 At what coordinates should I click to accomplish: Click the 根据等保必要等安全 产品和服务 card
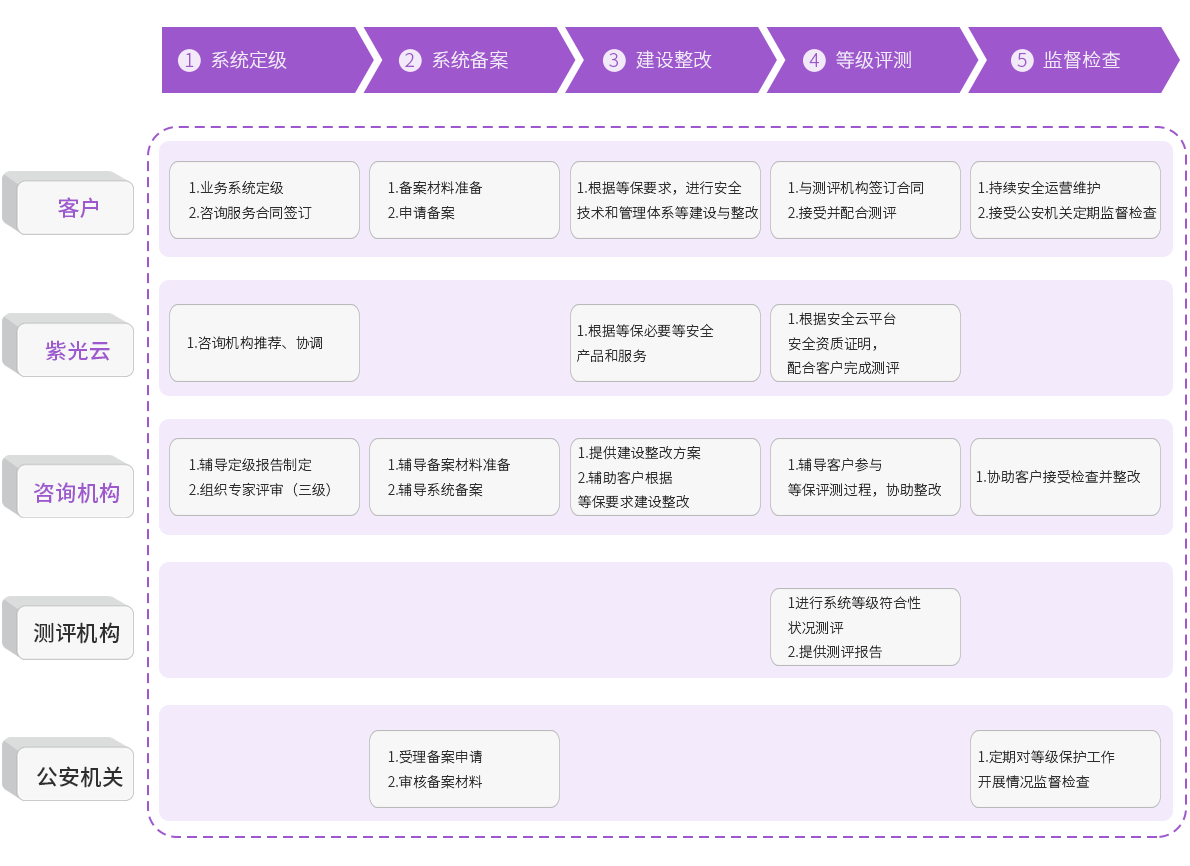coord(665,343)
